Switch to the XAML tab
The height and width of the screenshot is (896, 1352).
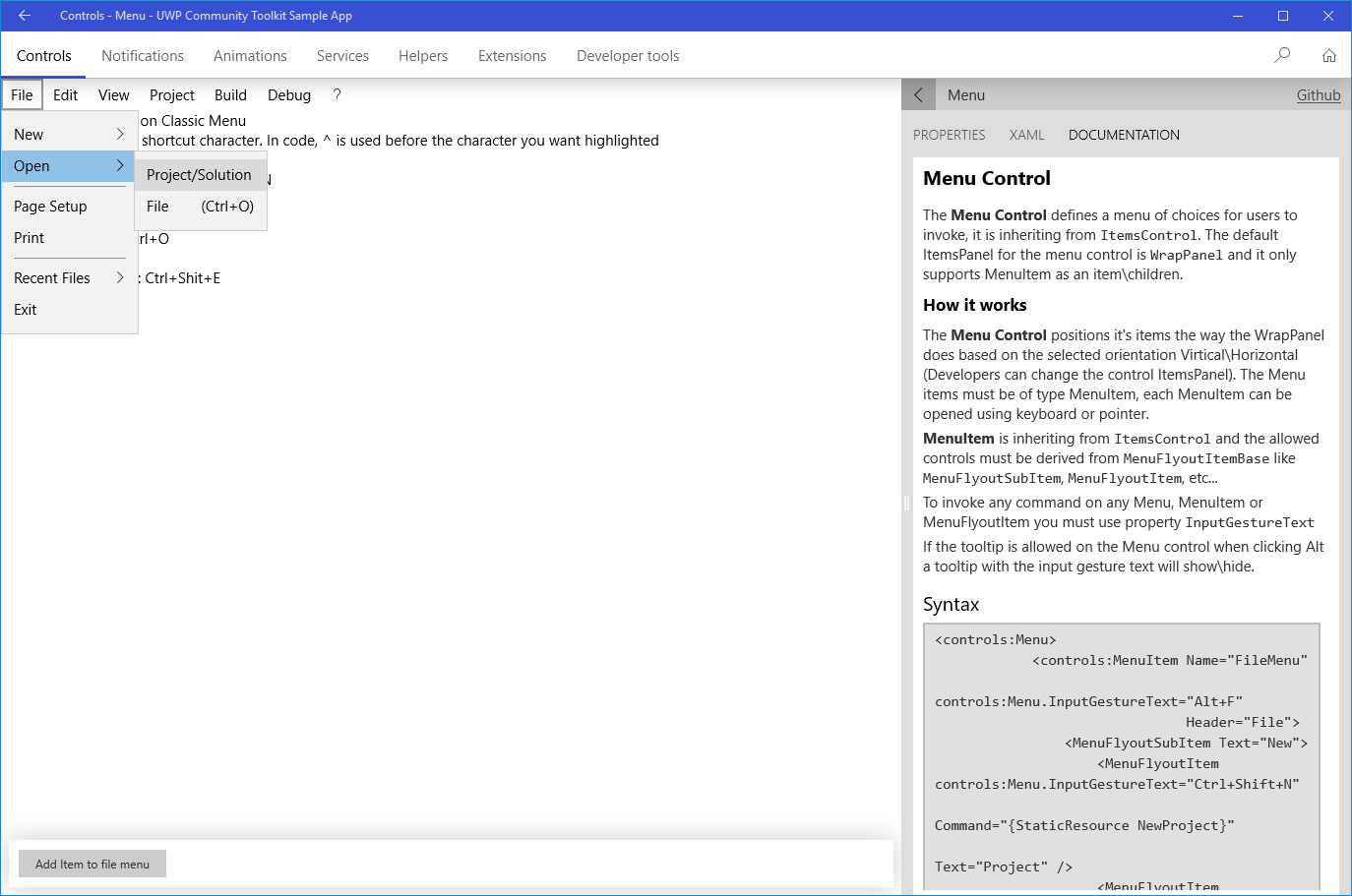pyautogui.click(x=1026, y=135)
